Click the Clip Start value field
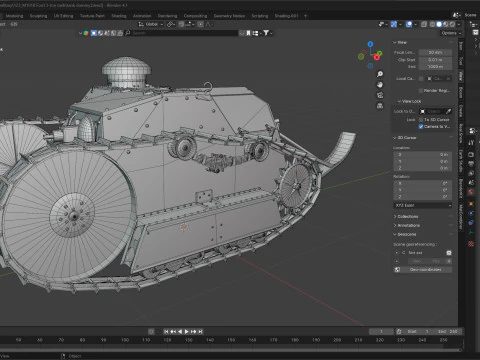This screenshot has height=360, width=480. (435, 60)
